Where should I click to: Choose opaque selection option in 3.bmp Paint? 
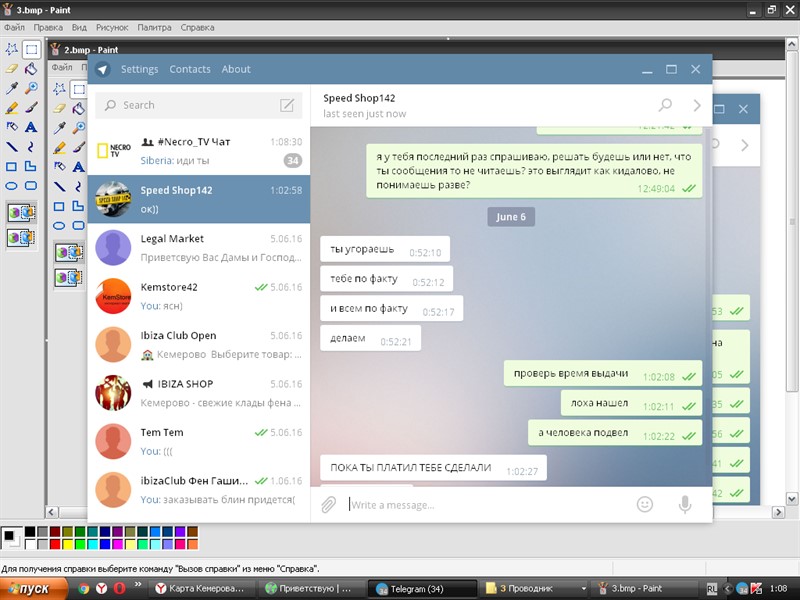pos(21,213)
